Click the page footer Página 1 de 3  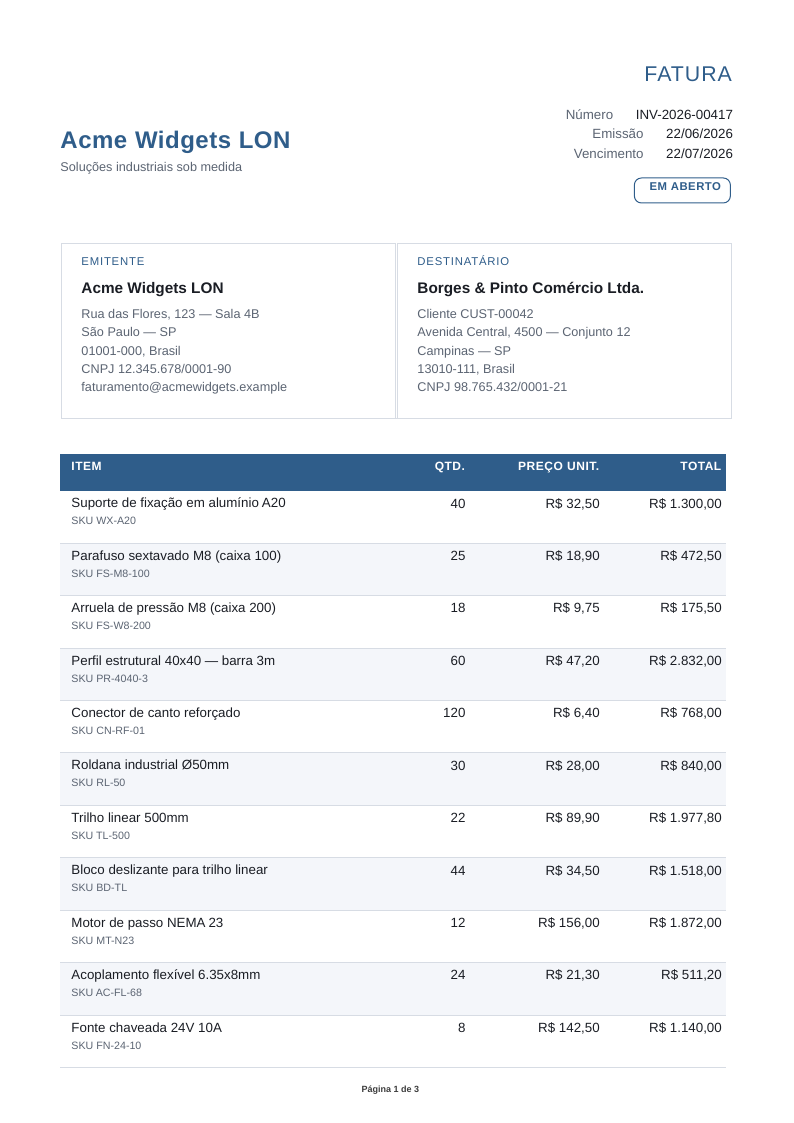click(390, 1089)
